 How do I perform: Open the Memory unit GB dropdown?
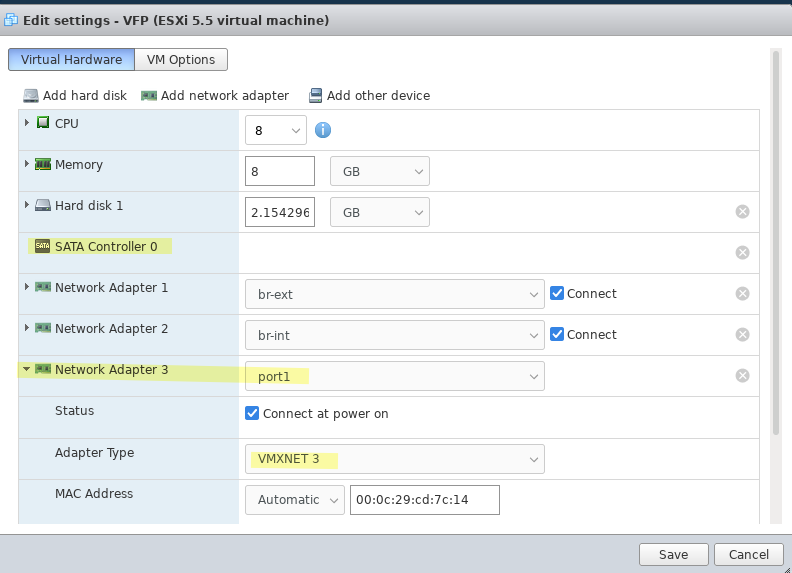380,171
